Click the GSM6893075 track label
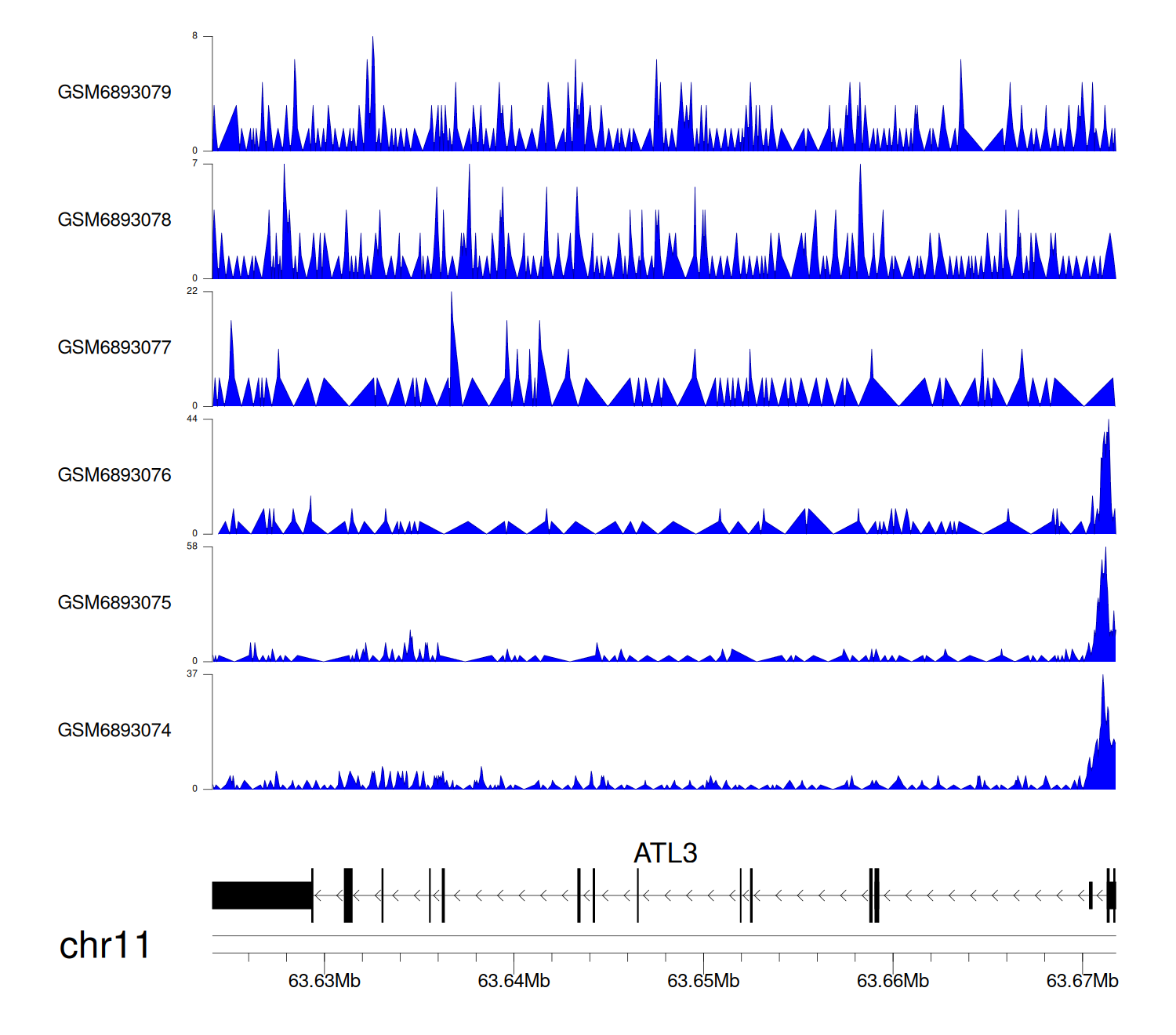The height and width of the screenshot is (1035, 1176). [114, 603]
